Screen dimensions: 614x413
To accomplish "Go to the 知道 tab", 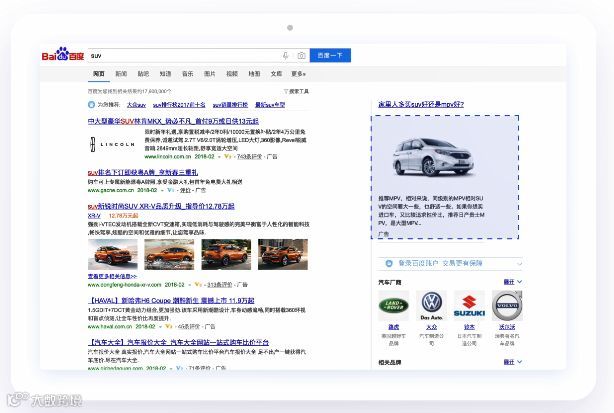I will tap(165, 74).
